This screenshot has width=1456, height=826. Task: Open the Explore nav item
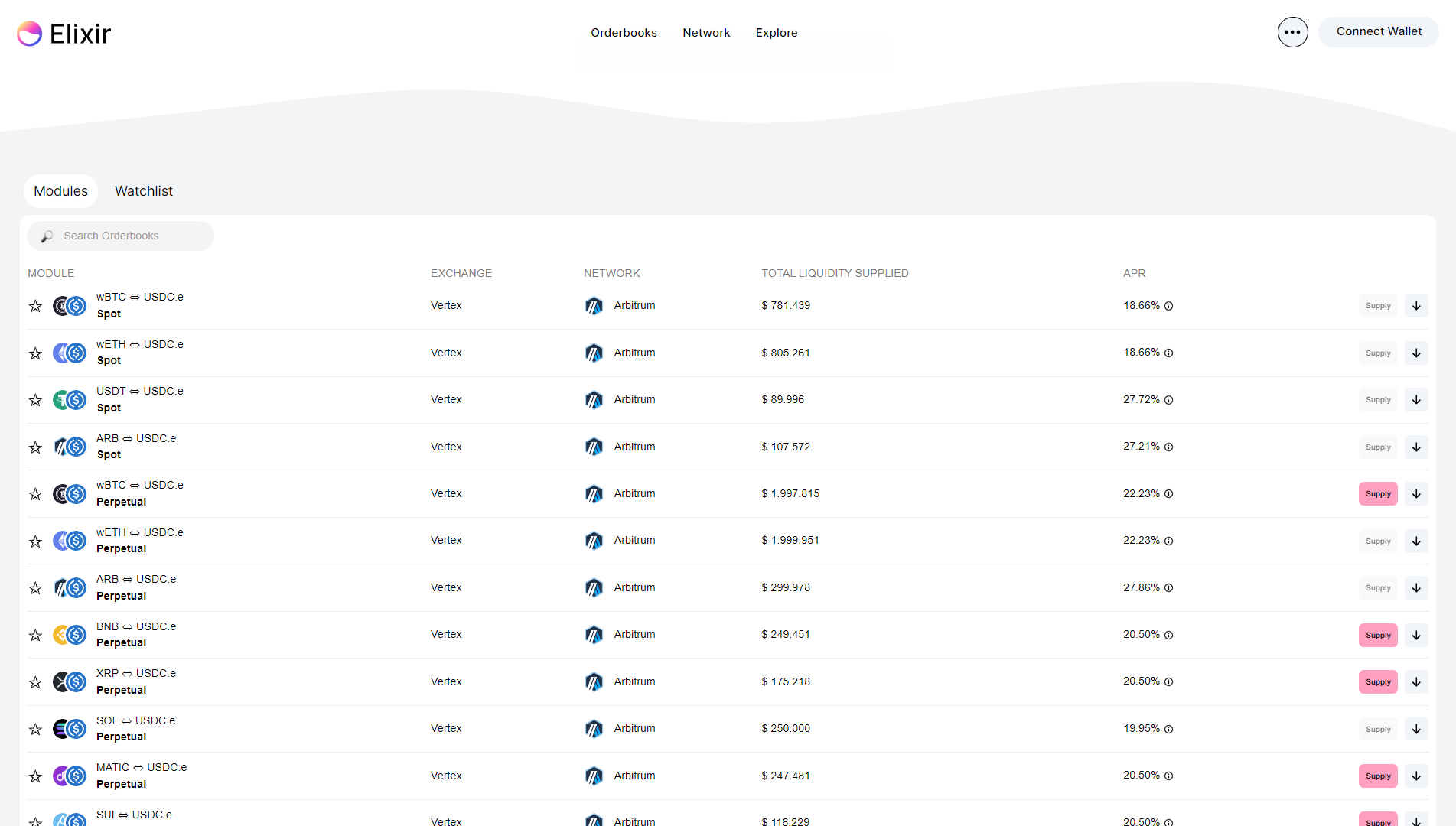(777, 33)
